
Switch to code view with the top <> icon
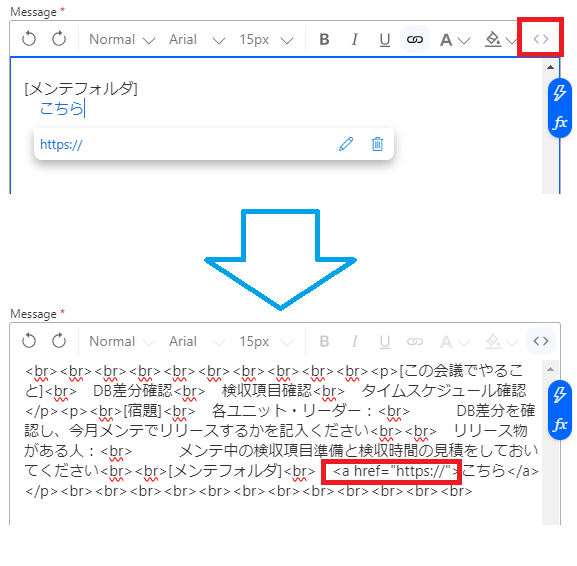point(541,39)
